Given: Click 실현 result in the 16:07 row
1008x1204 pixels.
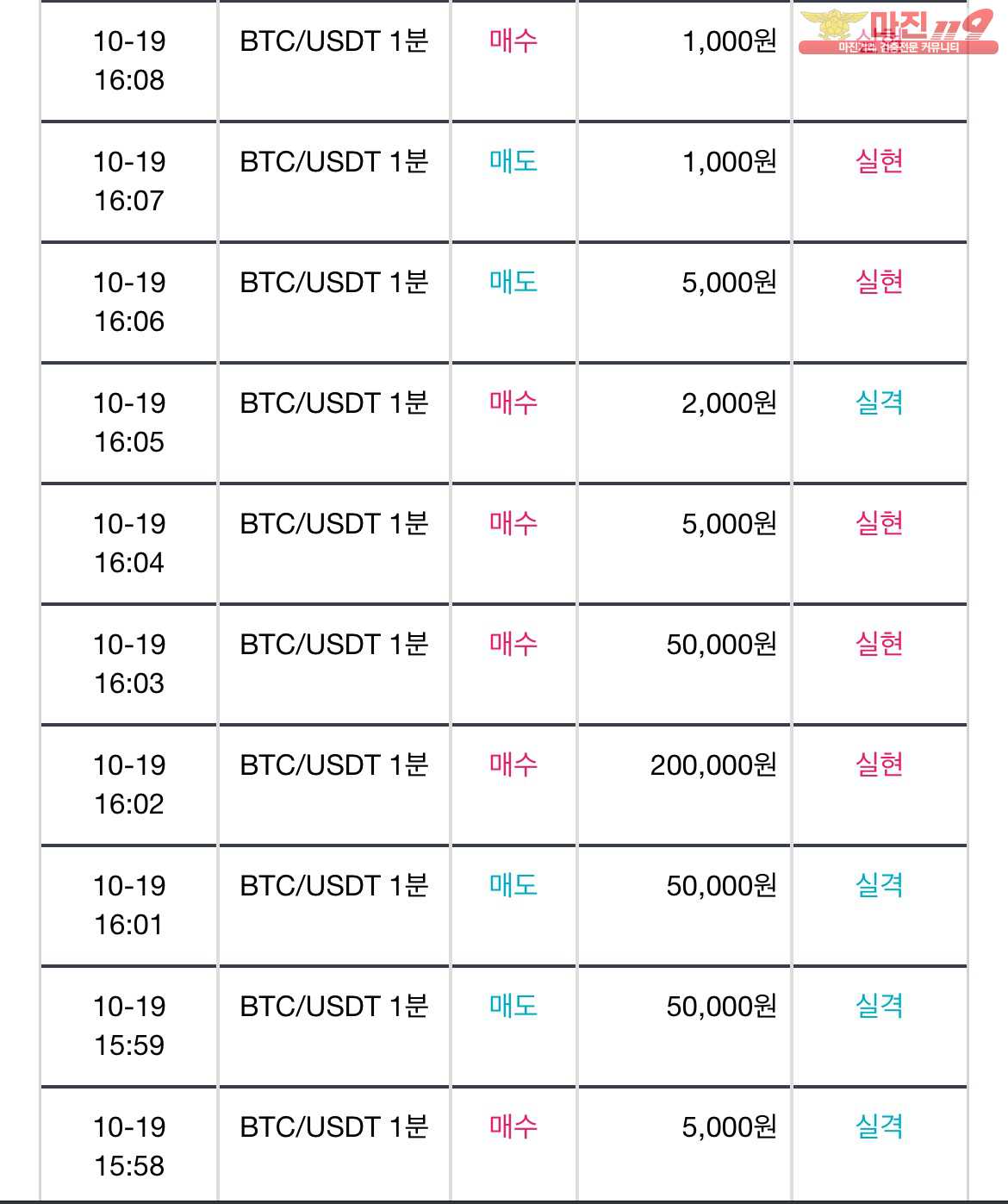Looking at the screenshot, I should 879,161.
